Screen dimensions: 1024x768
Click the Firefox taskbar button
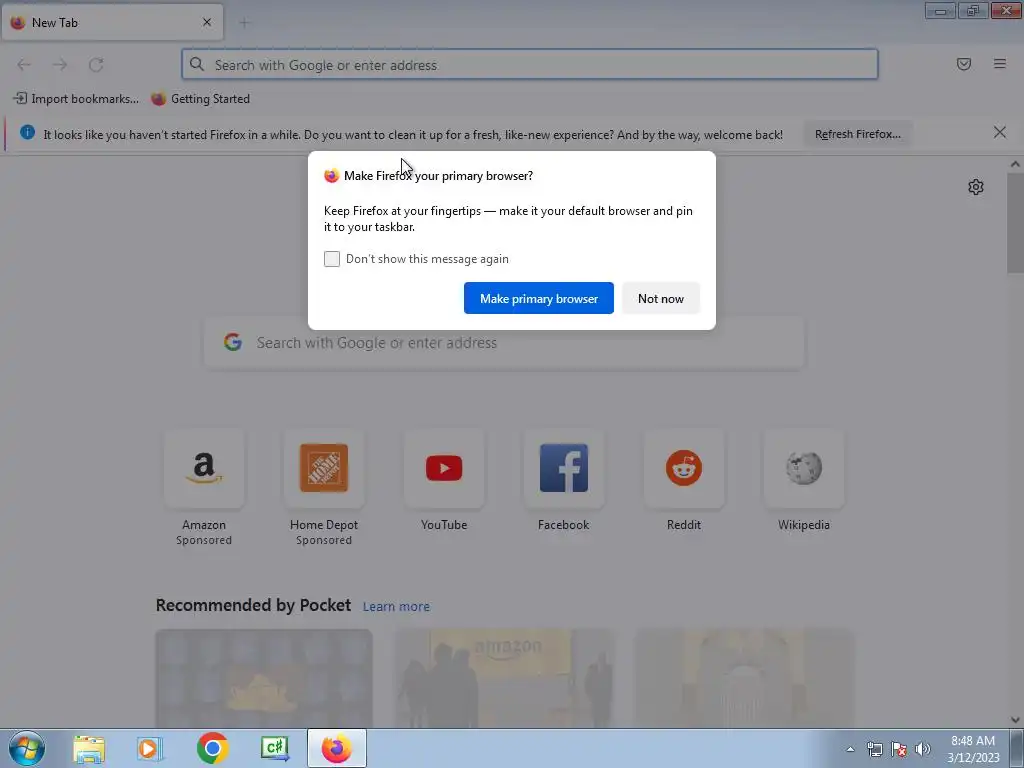[x=337, y=748]
